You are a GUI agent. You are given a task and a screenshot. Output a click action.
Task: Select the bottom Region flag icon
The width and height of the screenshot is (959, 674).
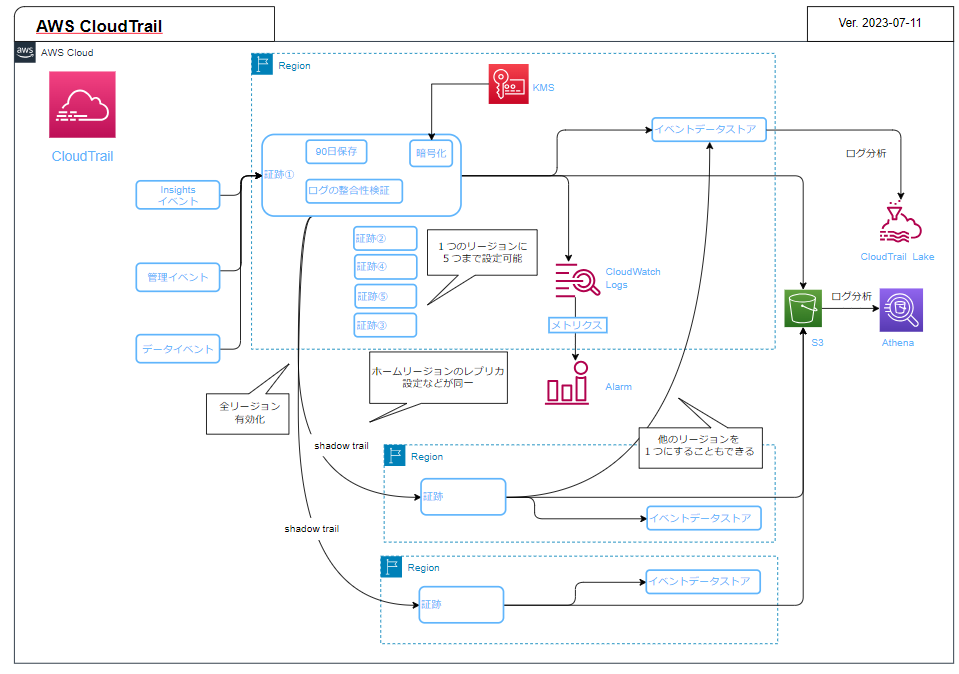coord(391,566)
